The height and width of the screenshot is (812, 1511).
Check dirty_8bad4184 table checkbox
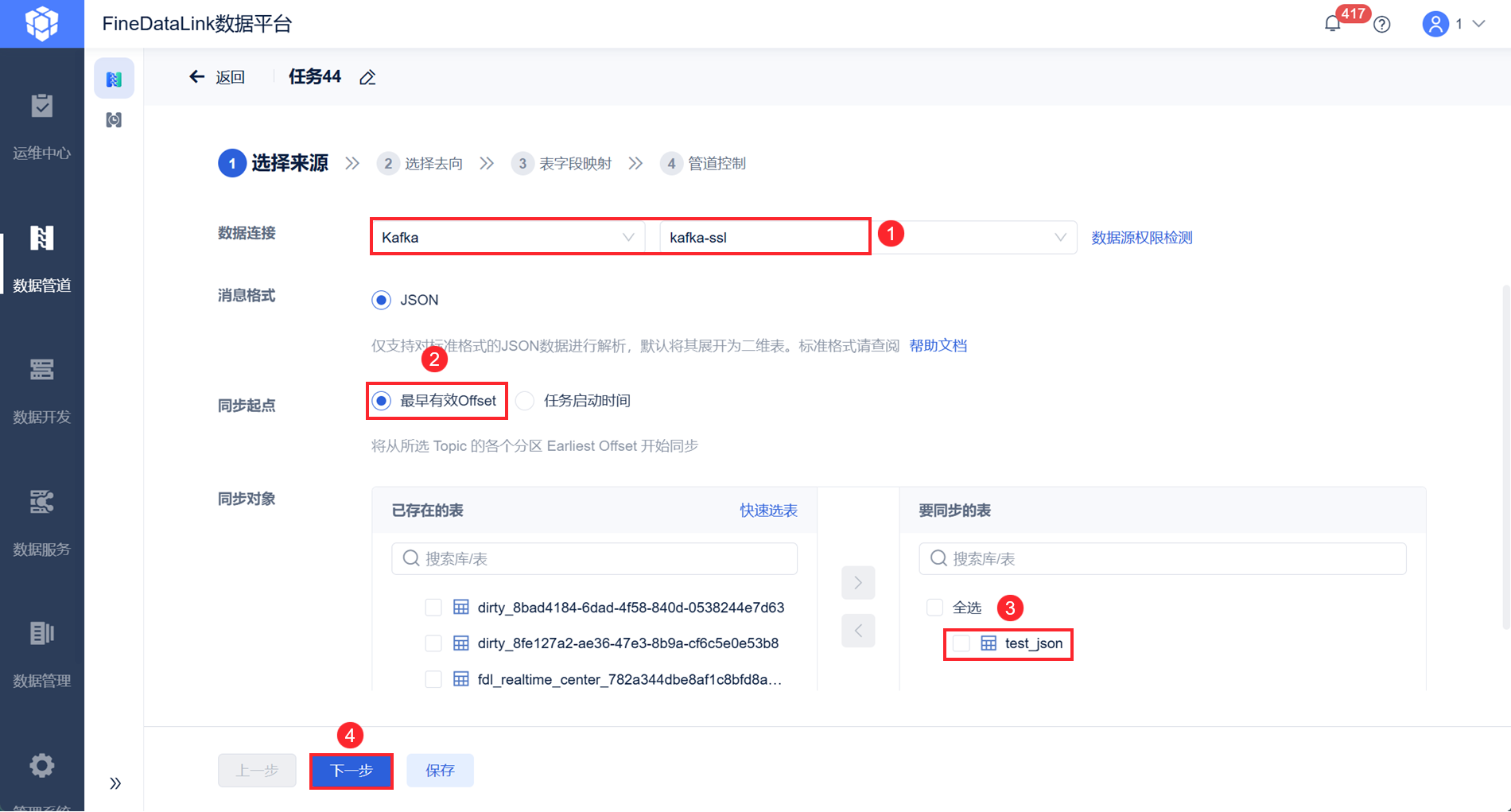433,608
